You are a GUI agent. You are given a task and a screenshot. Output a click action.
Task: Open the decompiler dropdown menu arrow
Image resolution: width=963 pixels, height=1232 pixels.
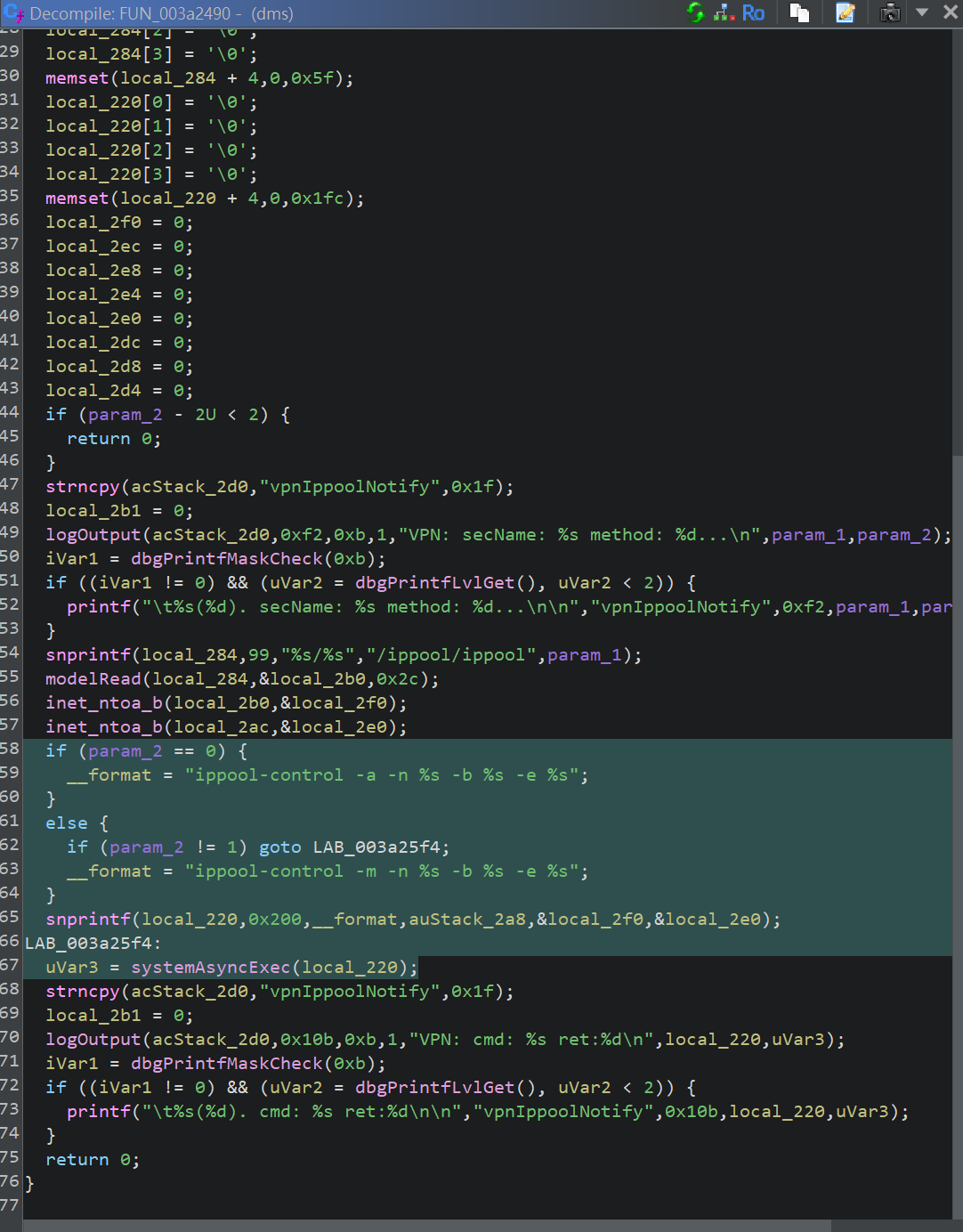click(922, 12)
